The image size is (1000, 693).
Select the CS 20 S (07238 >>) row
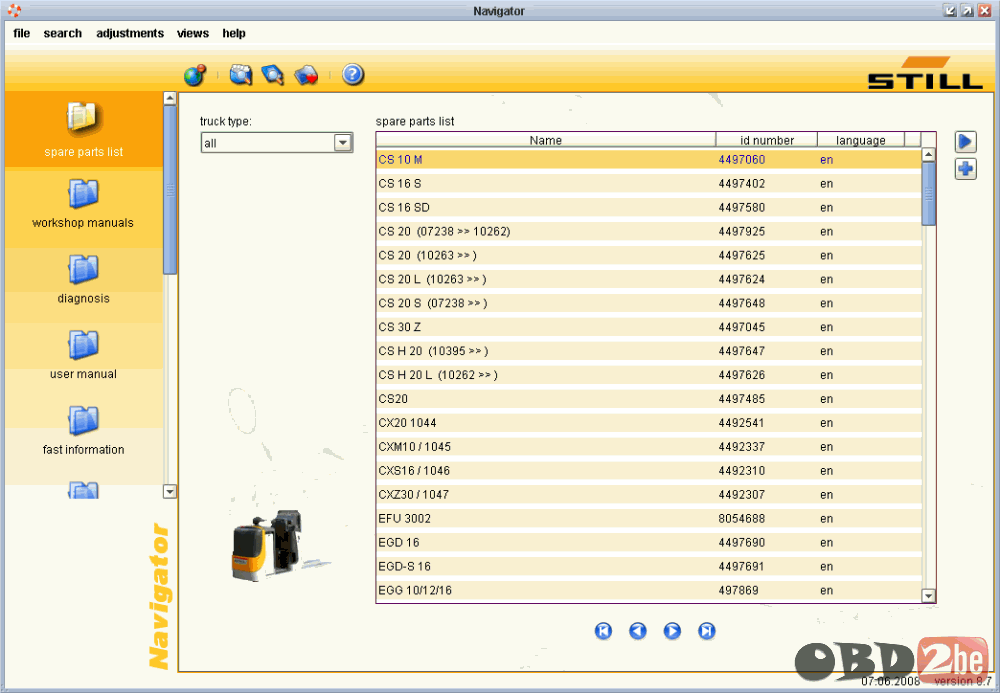[649, 303]
